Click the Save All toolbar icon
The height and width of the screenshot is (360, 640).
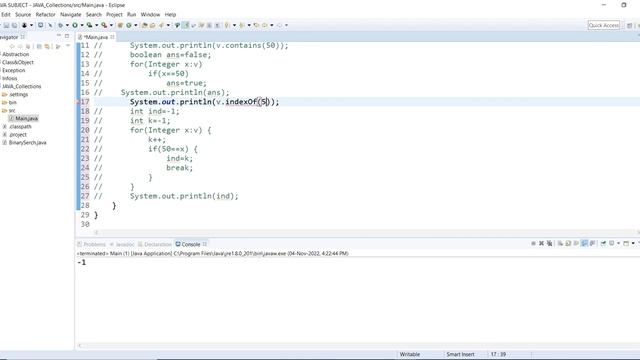tap(14, 25)
